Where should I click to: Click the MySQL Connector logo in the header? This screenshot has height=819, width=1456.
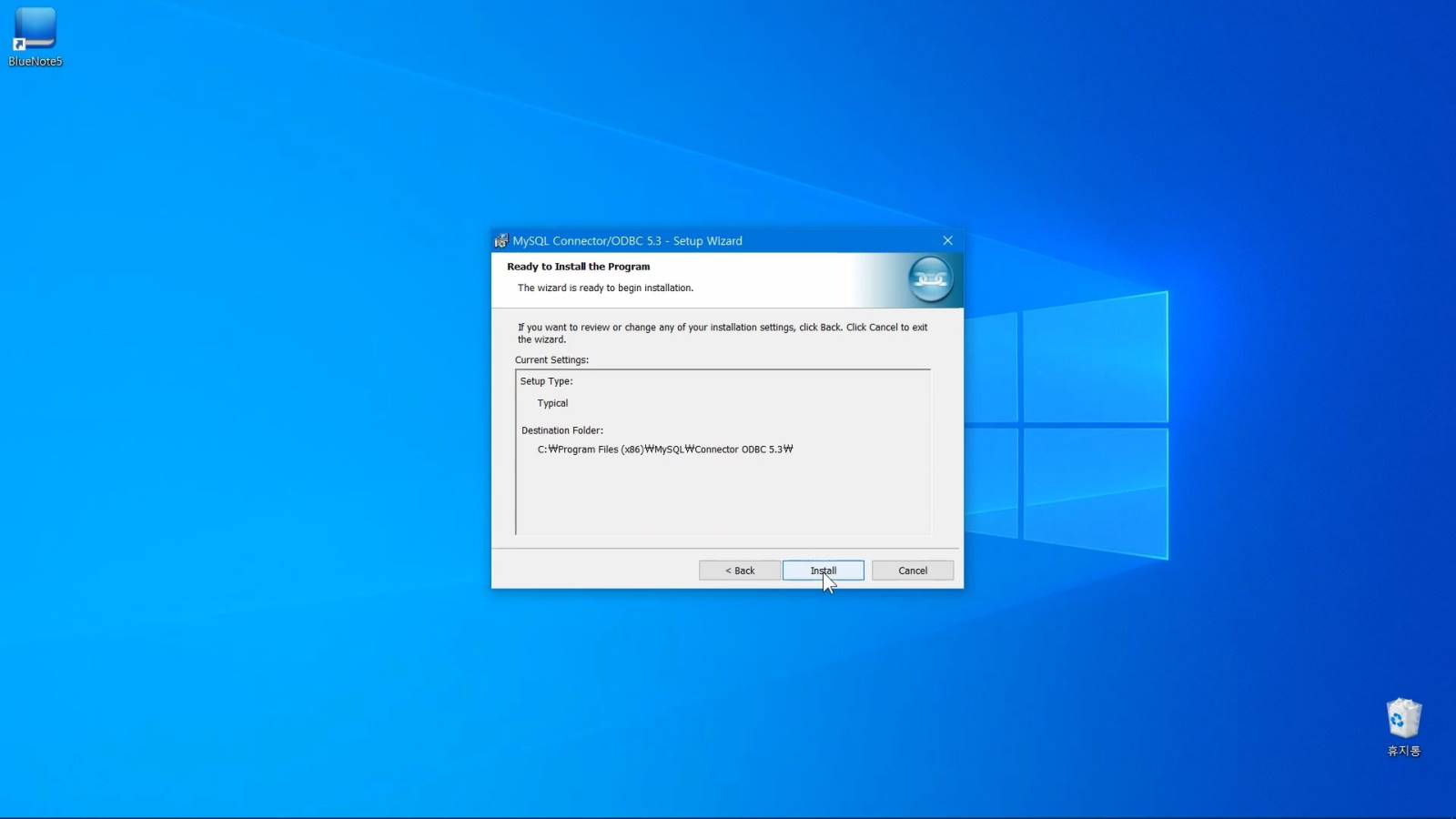(x=930, y=279)
